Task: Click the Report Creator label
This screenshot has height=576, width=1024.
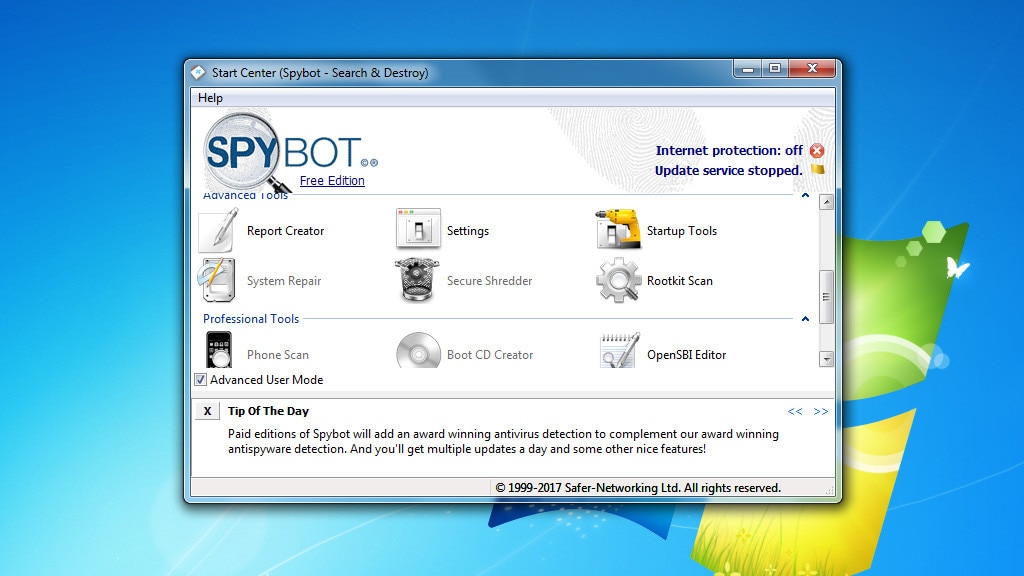Action: tap(285, 231)
